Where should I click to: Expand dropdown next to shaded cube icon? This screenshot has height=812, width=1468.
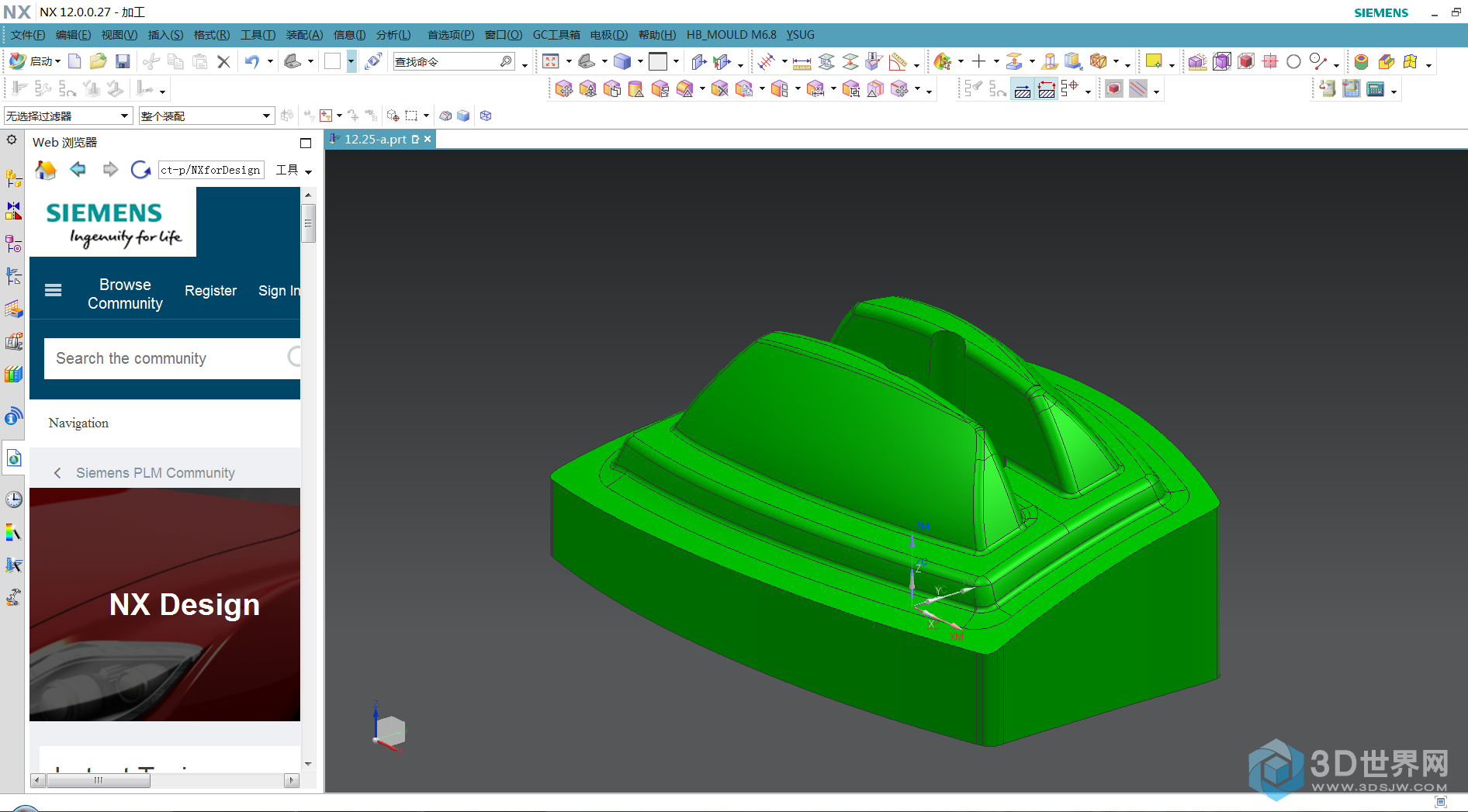coord(640,61)
